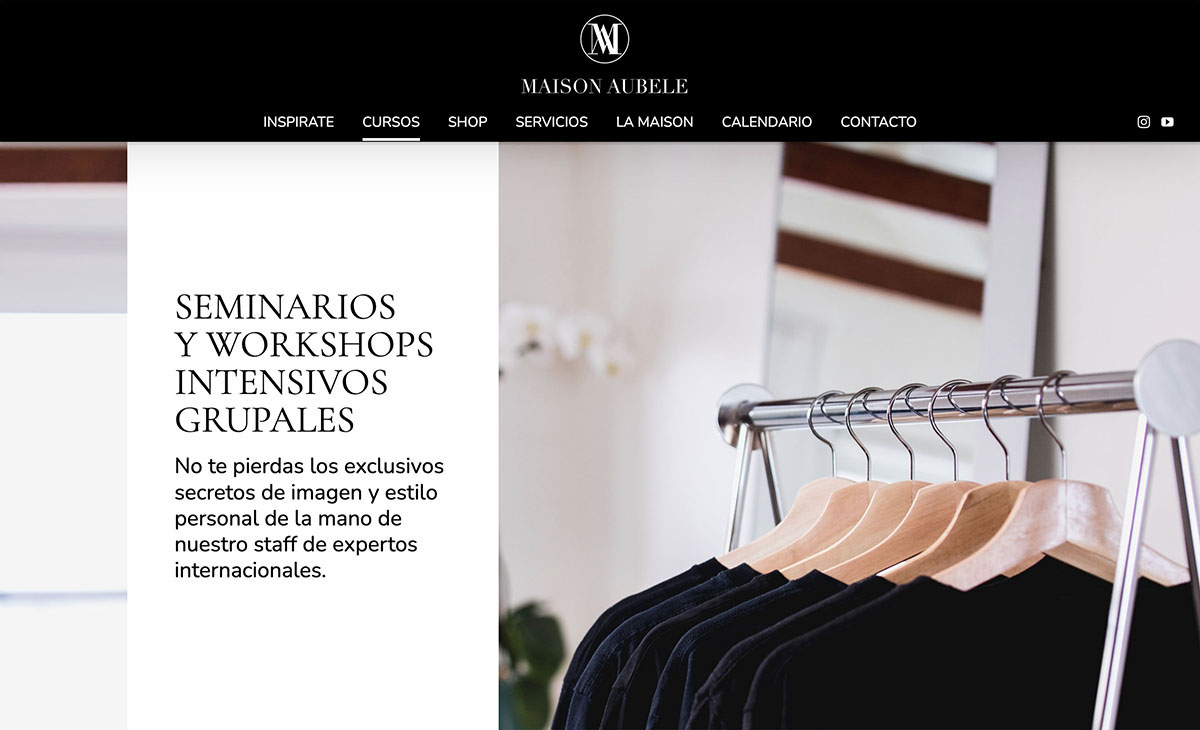
Task: Click the Seminarios y Workshops heading
Action: 304,363
